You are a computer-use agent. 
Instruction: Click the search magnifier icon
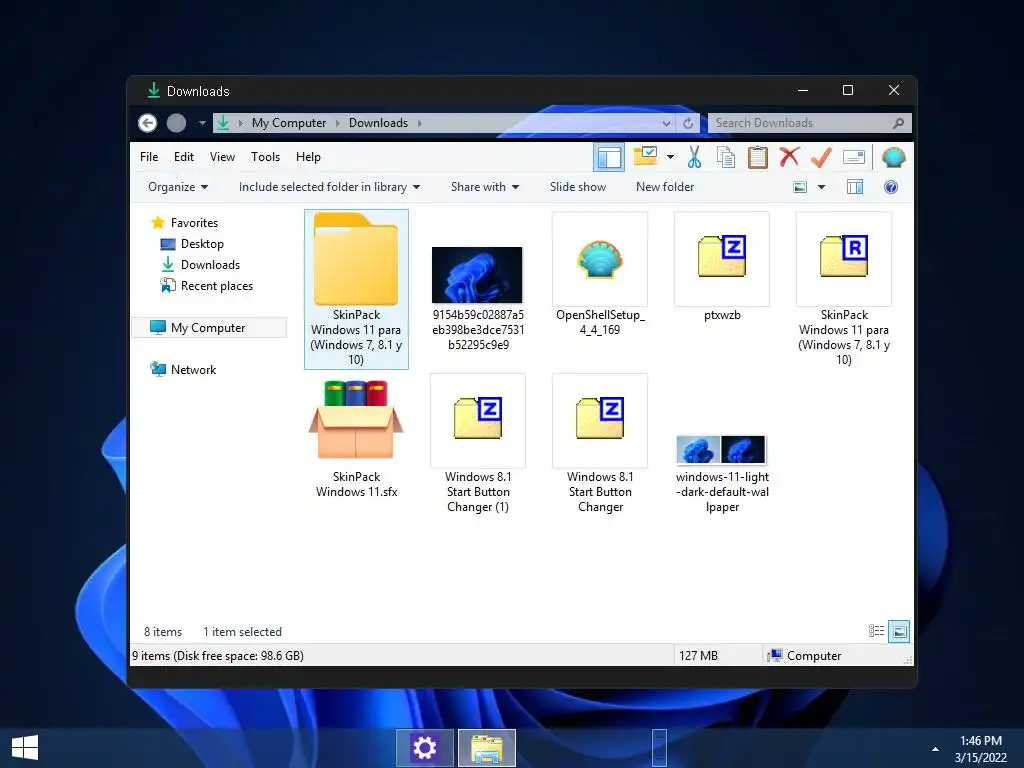coord(899,123)
